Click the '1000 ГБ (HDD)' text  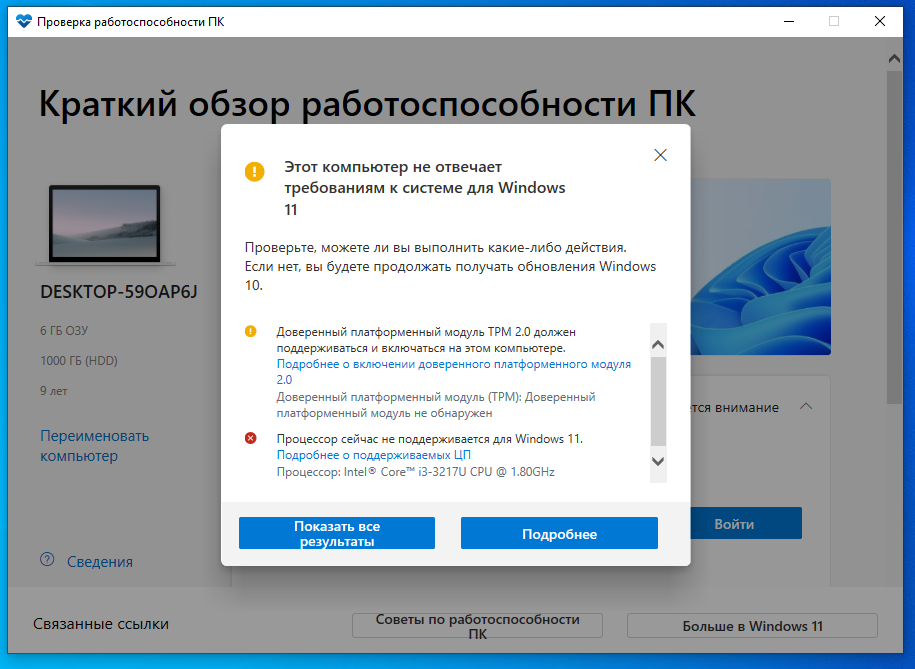coord(79,361)
